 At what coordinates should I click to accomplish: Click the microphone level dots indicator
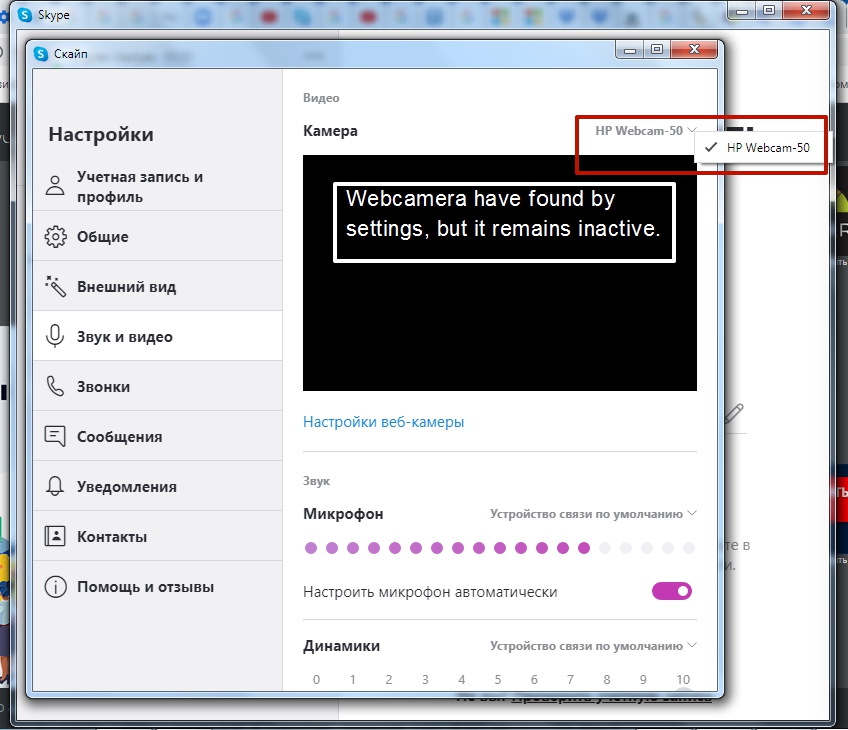click(500, 548)
